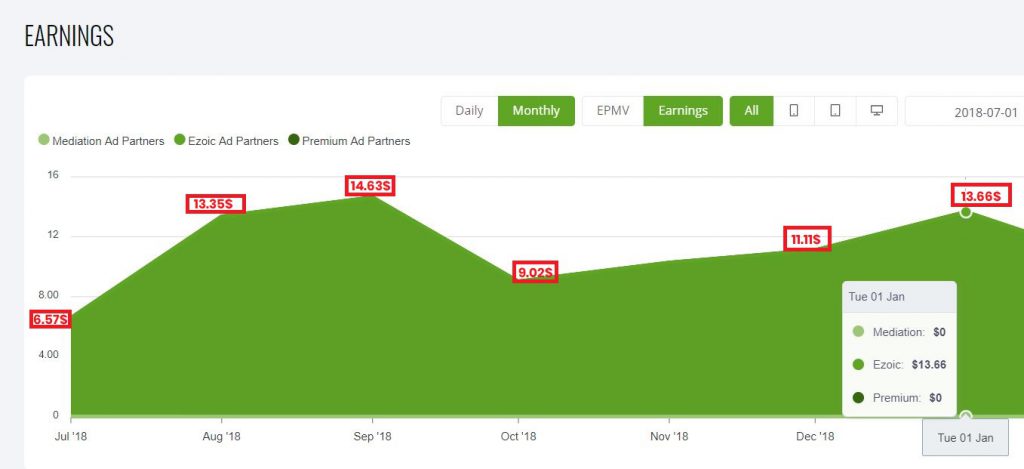Switch the chart to EPMV

(x=613, y=111)
